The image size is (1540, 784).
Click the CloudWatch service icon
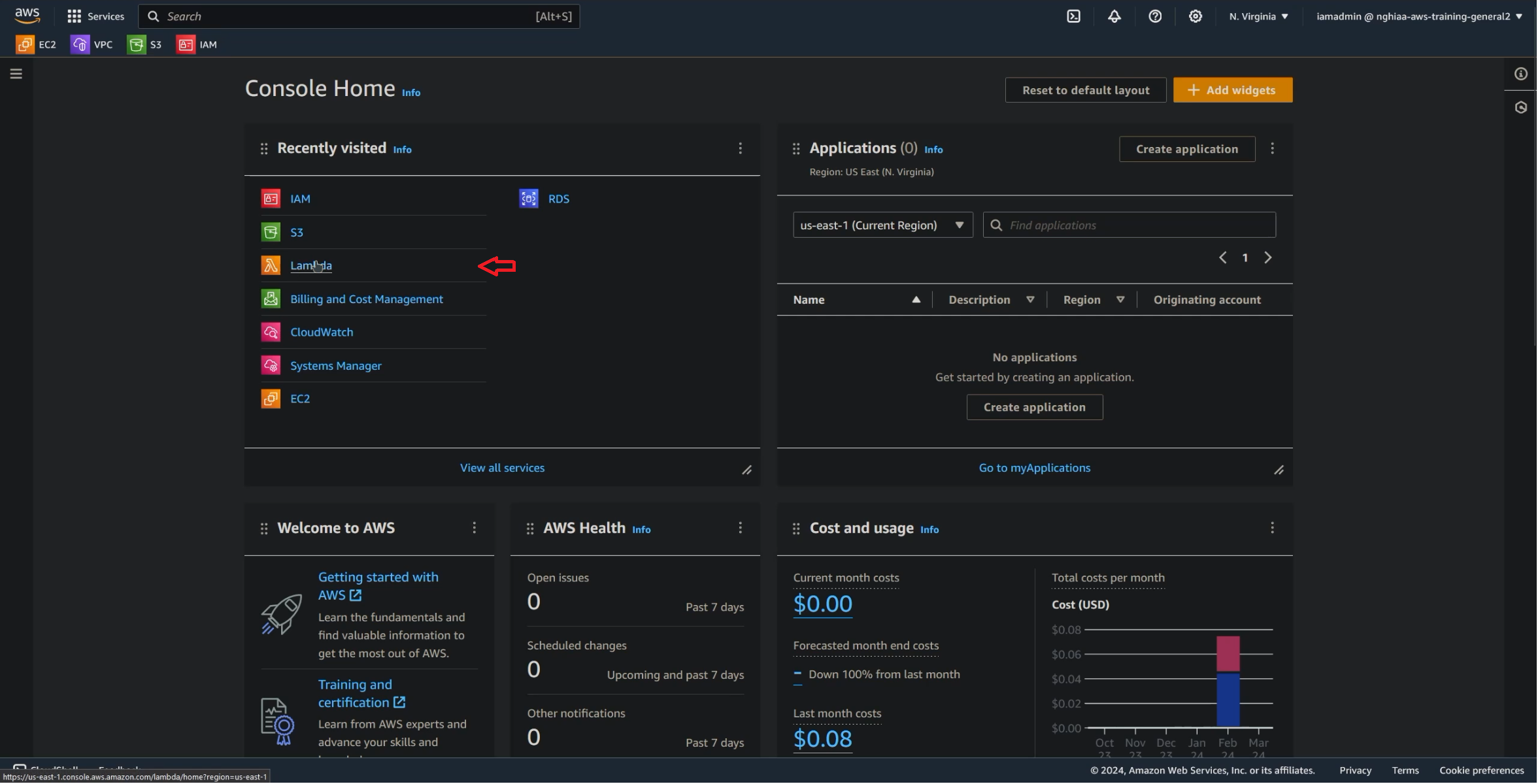271,332
